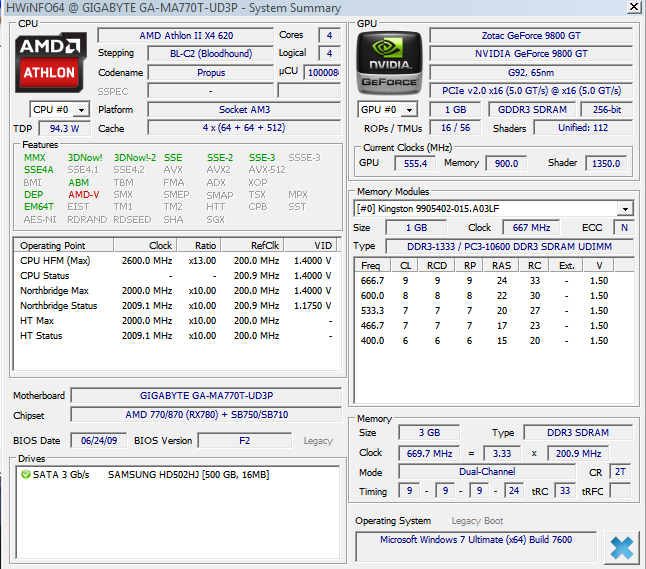Click the memory module 667 MHz clock field
646x569 pixels.
(x=531, y=228)
